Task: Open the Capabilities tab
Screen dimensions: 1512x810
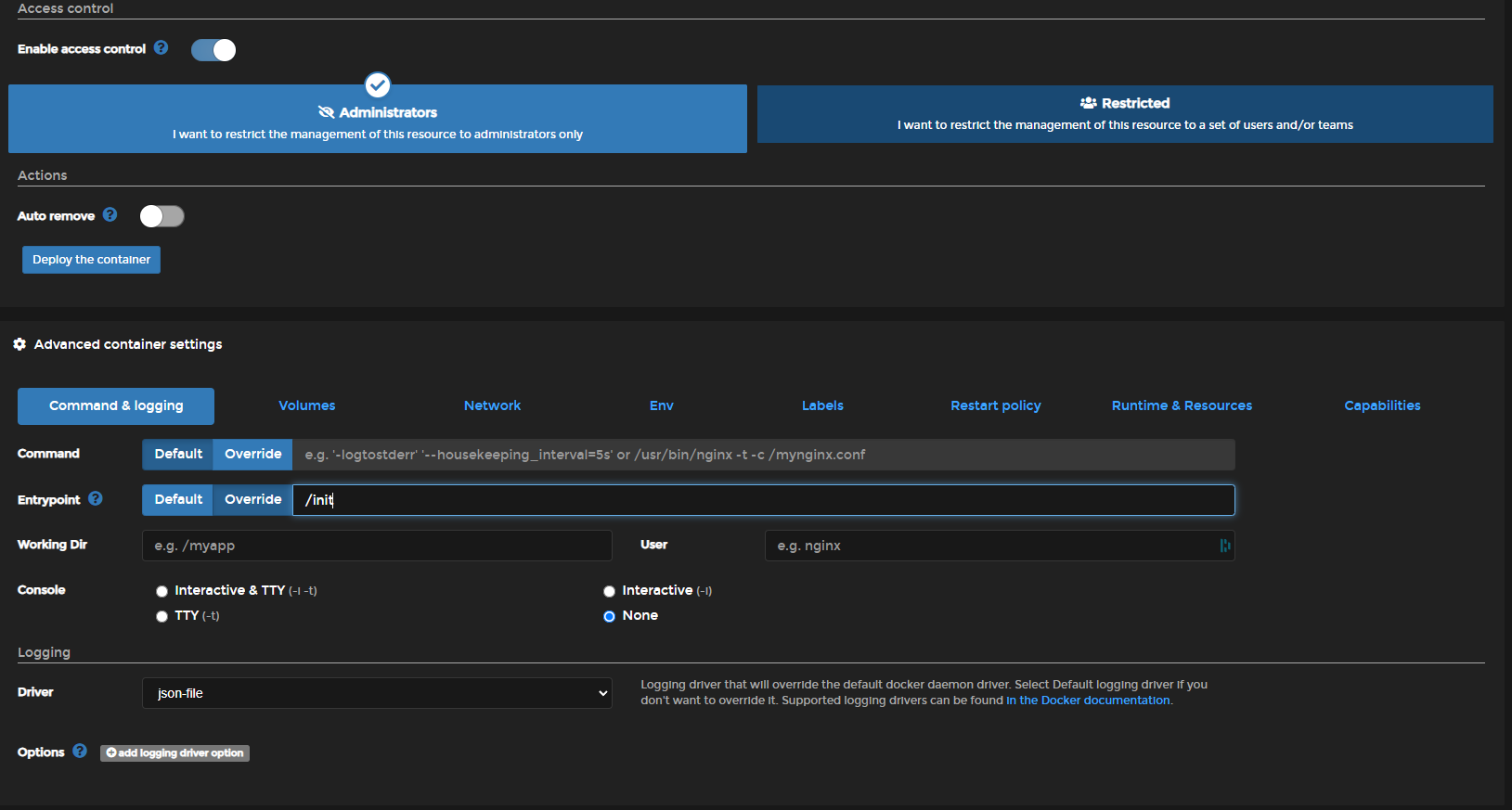Action: click(1382, 405)
